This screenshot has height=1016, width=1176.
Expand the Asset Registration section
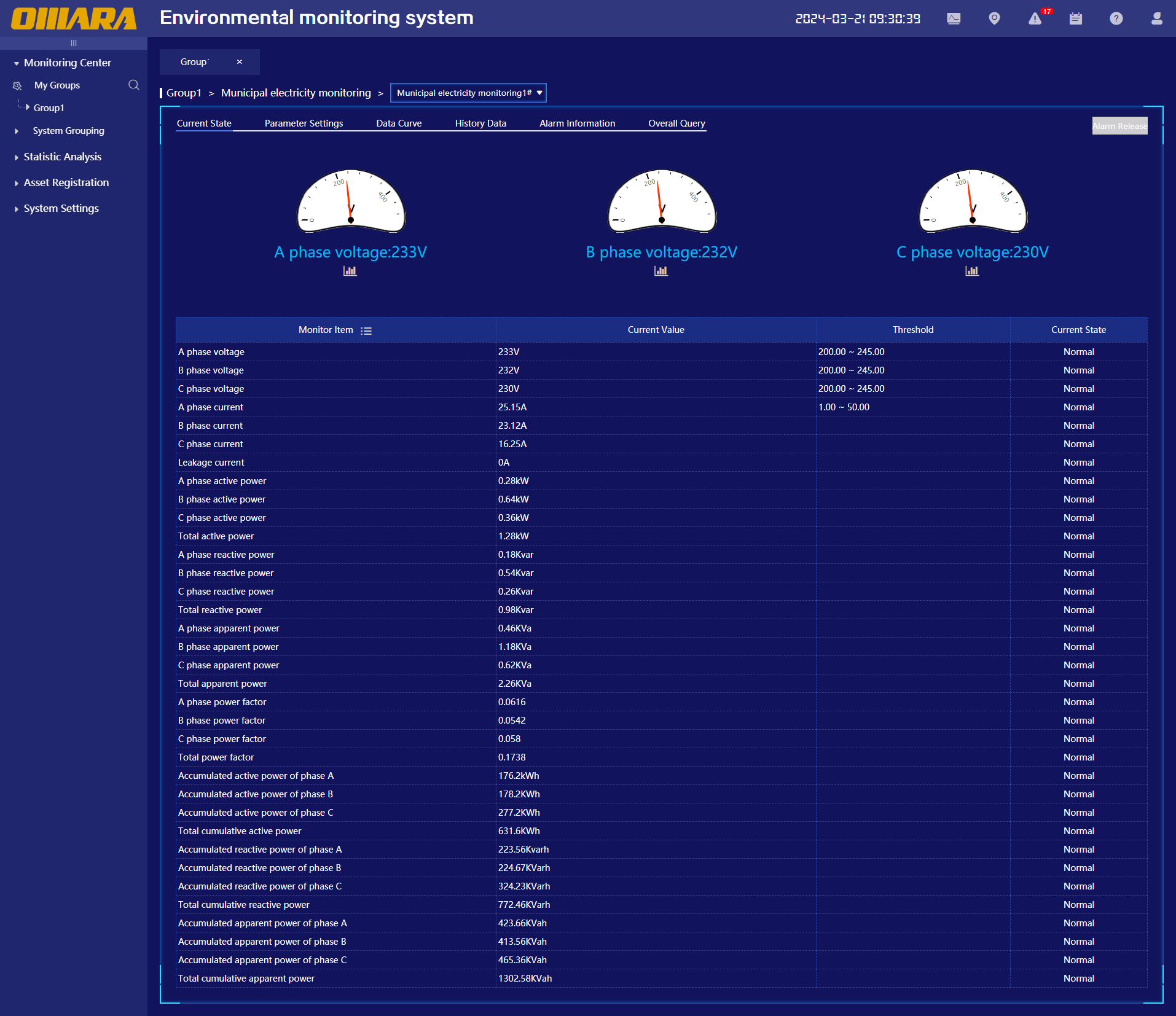[66, 182]
